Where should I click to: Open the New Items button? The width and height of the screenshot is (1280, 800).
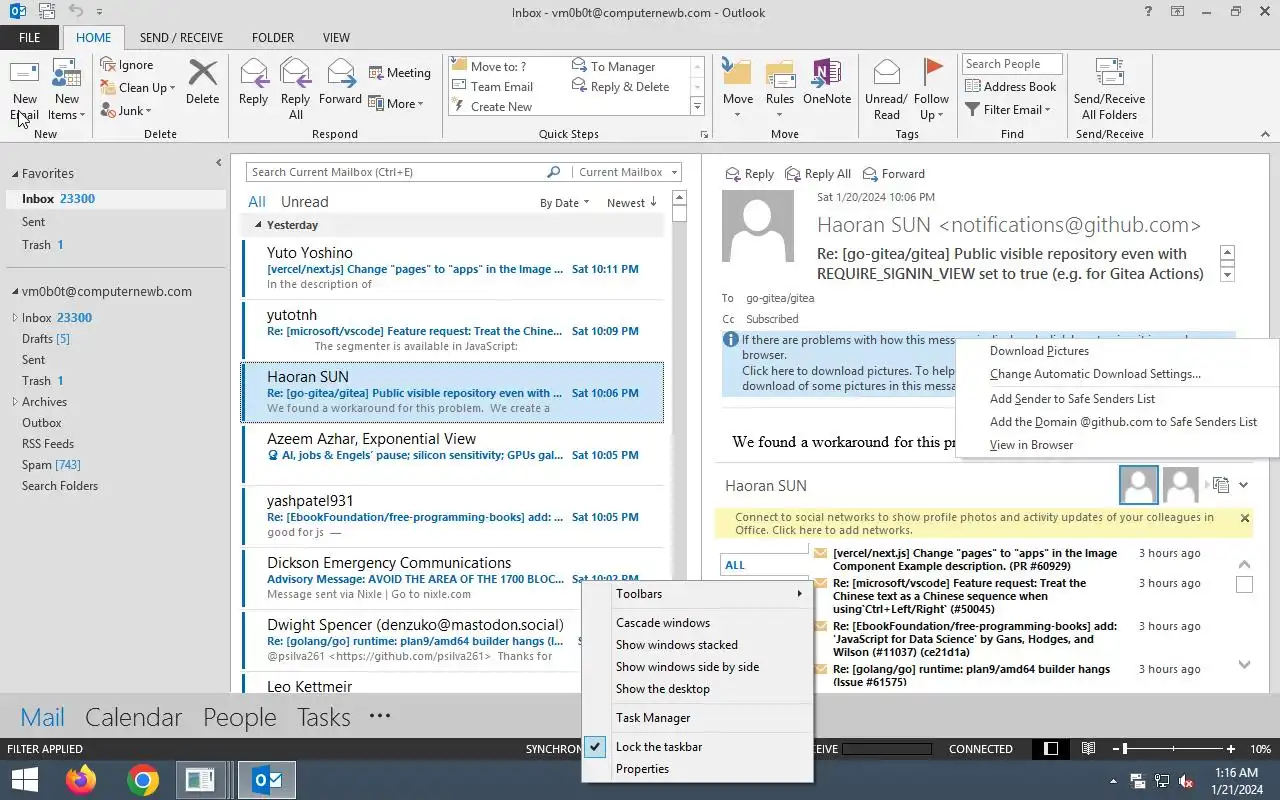point(67,90)
